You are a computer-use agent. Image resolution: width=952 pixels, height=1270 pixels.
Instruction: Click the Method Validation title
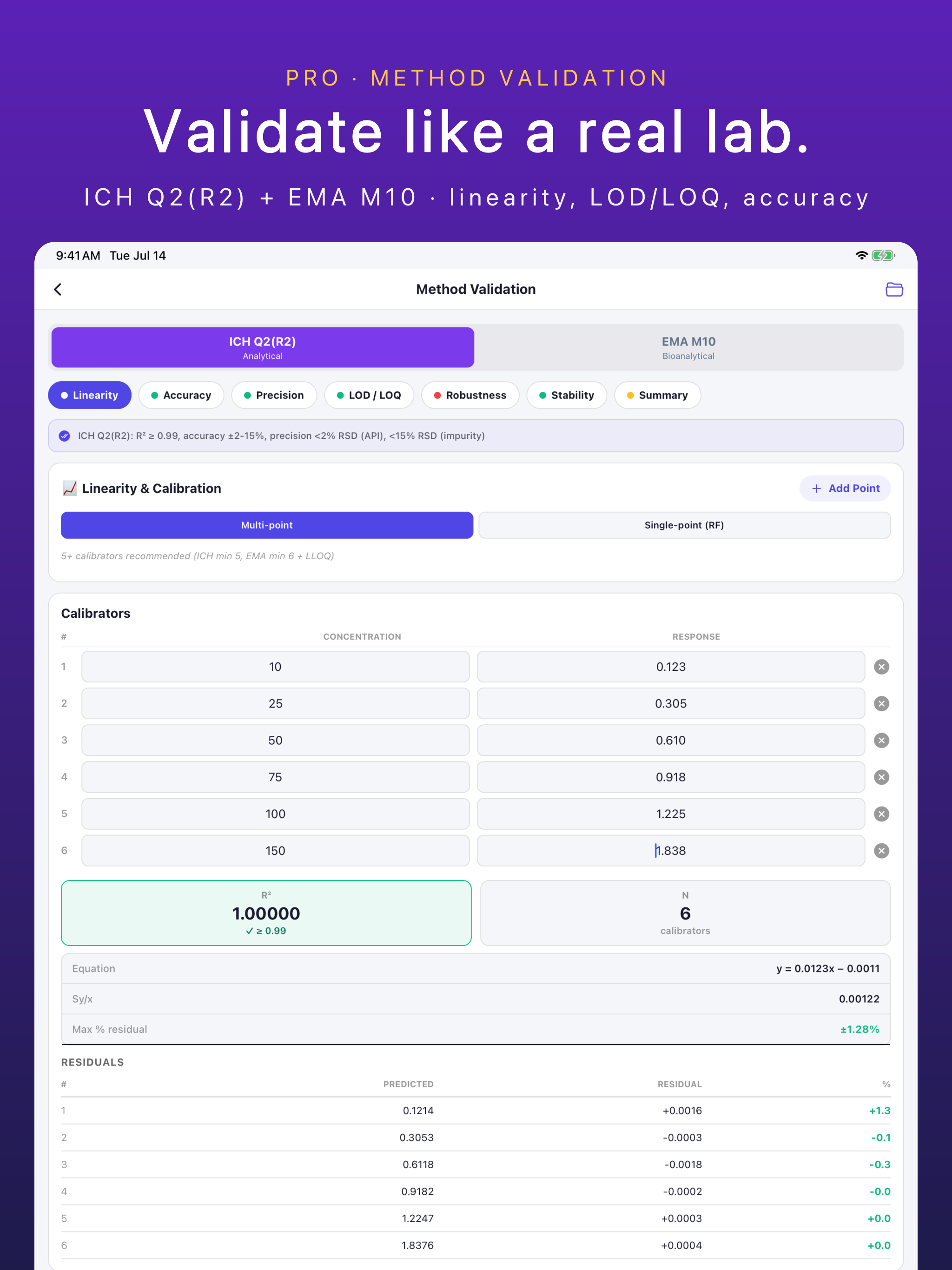coord(476,289)
